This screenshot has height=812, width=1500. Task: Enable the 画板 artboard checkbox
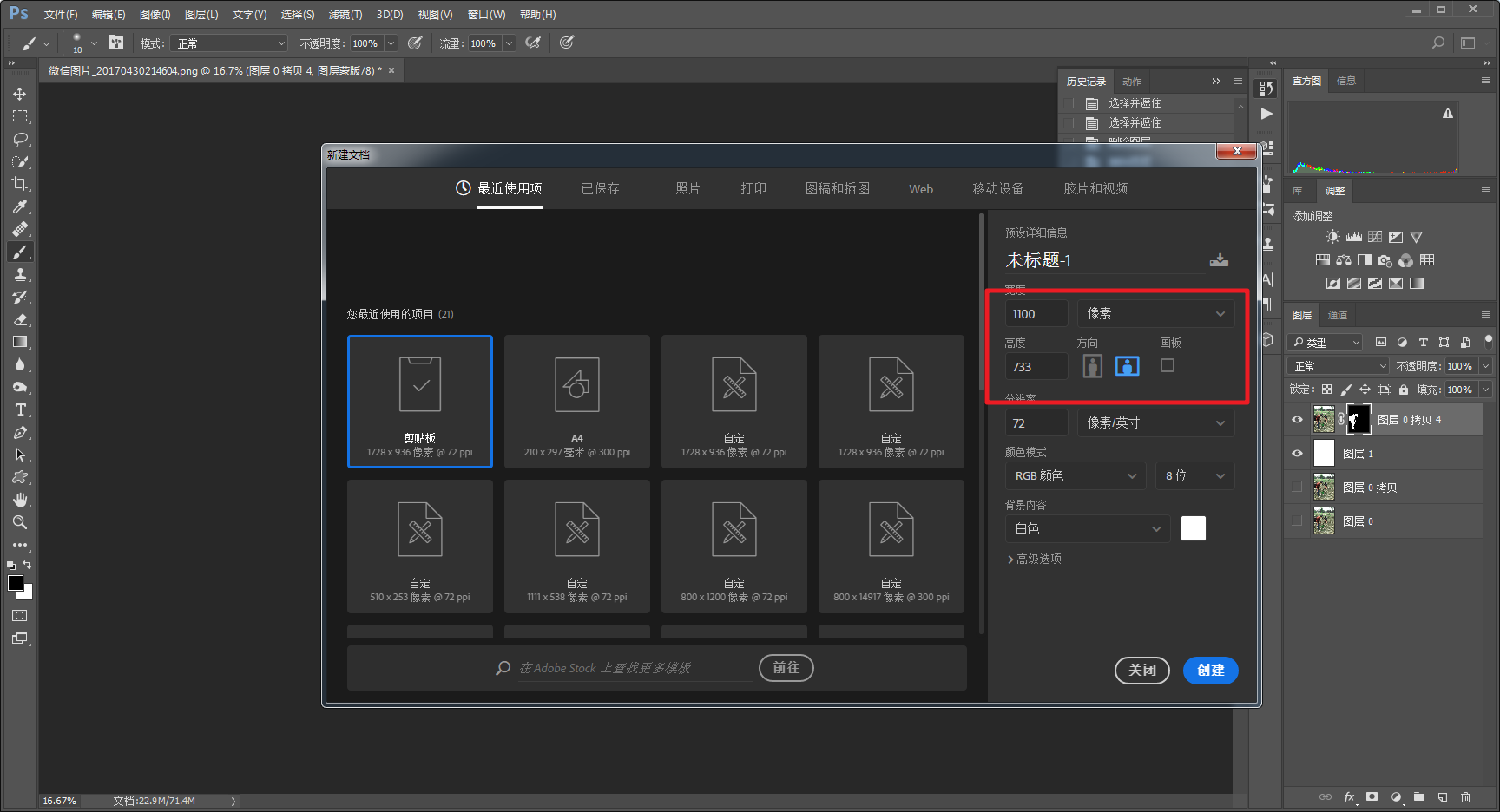click(1168, 365)
